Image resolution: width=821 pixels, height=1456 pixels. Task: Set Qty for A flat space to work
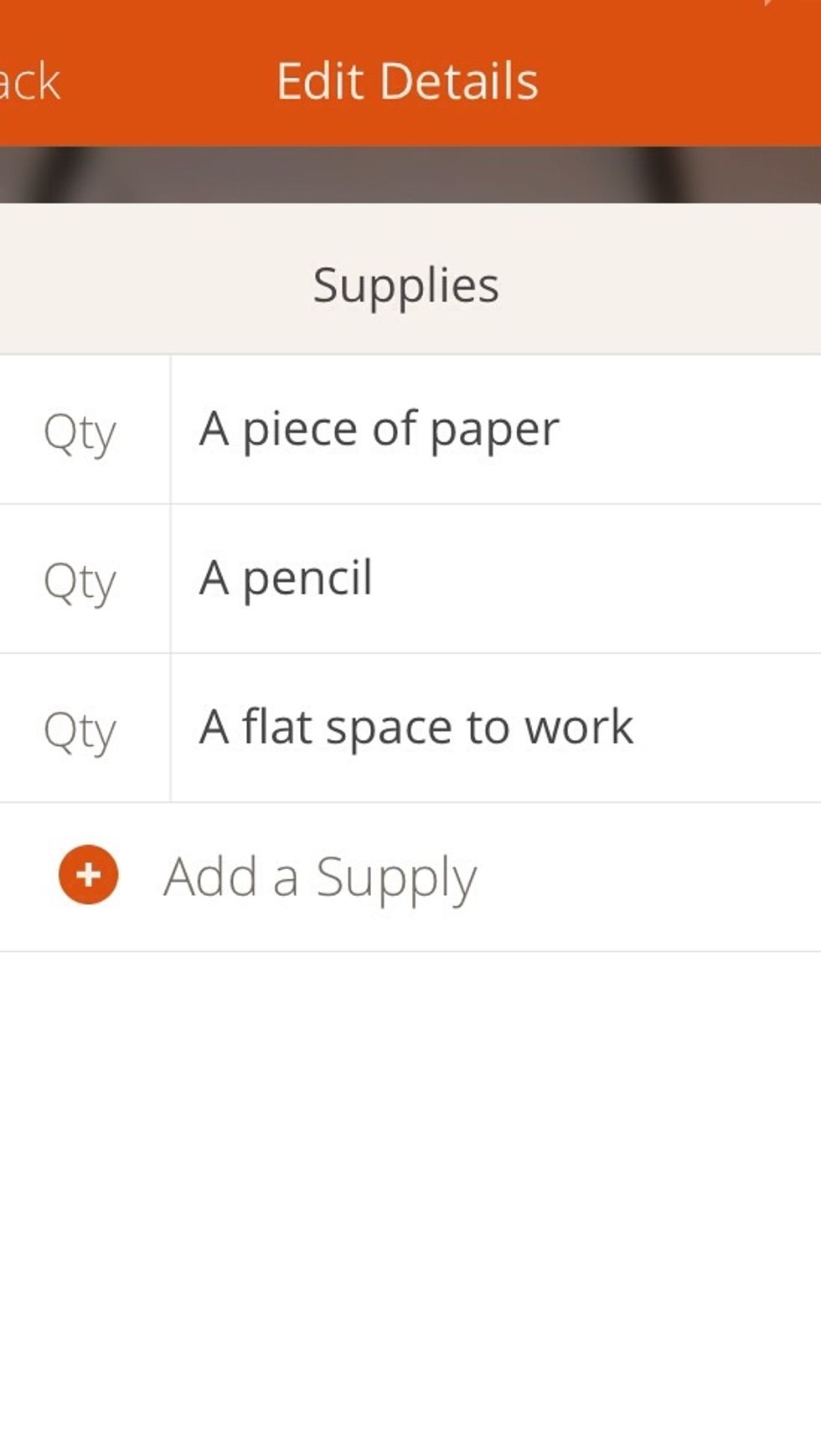tap(80, 730)
